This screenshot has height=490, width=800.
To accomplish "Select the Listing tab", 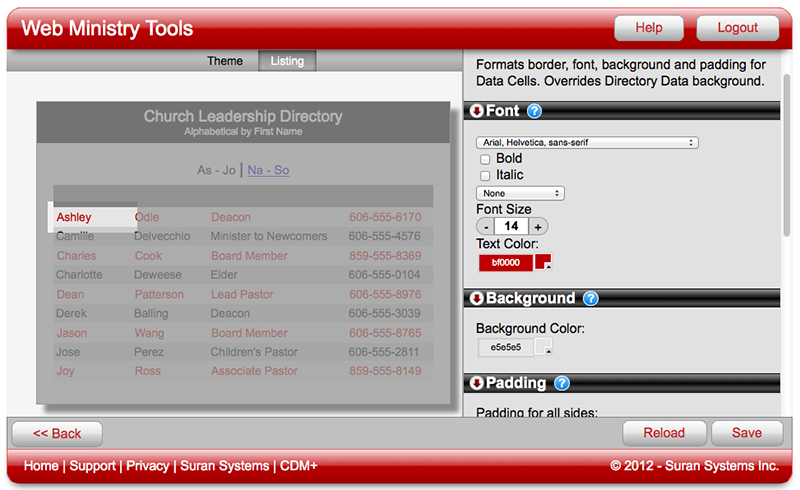I will point(287,61).
